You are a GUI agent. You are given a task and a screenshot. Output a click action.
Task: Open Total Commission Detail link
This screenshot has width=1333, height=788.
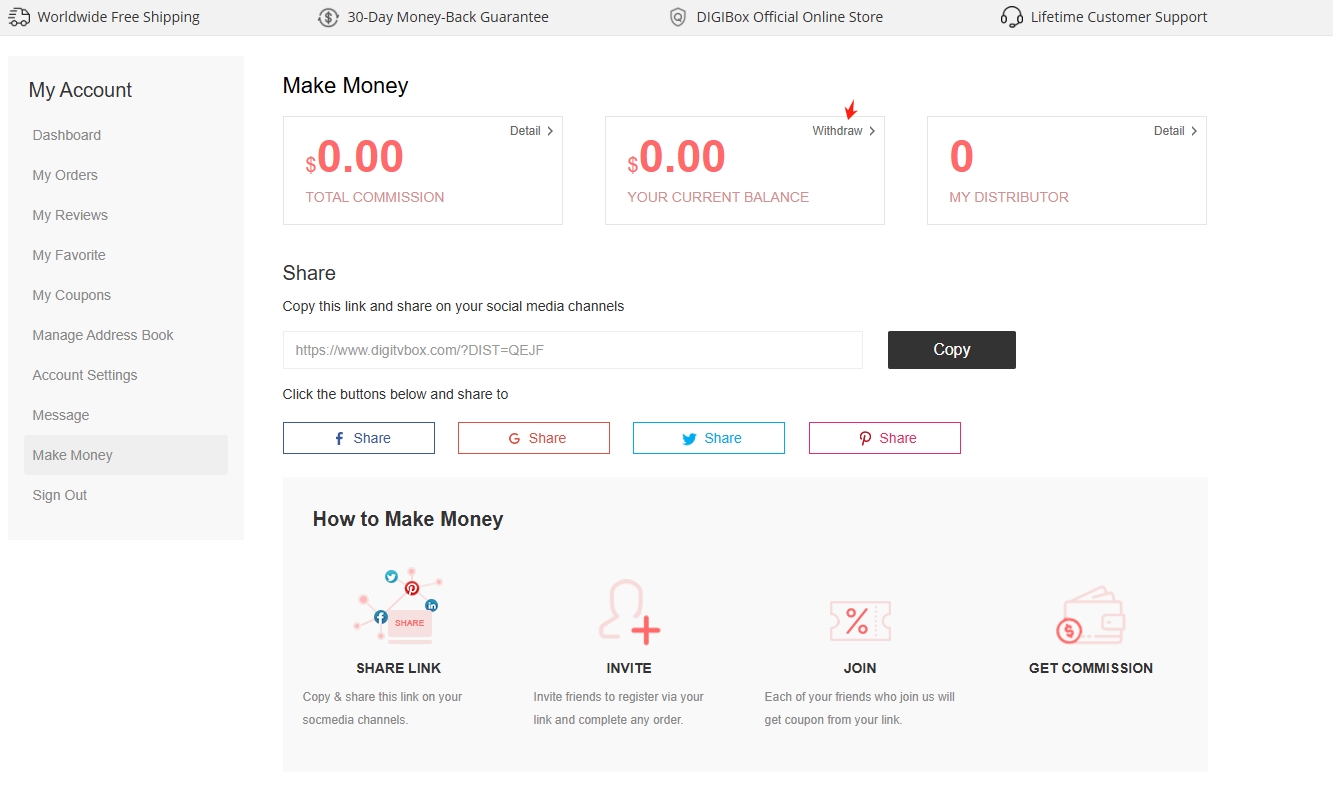(x=531, y=131)
